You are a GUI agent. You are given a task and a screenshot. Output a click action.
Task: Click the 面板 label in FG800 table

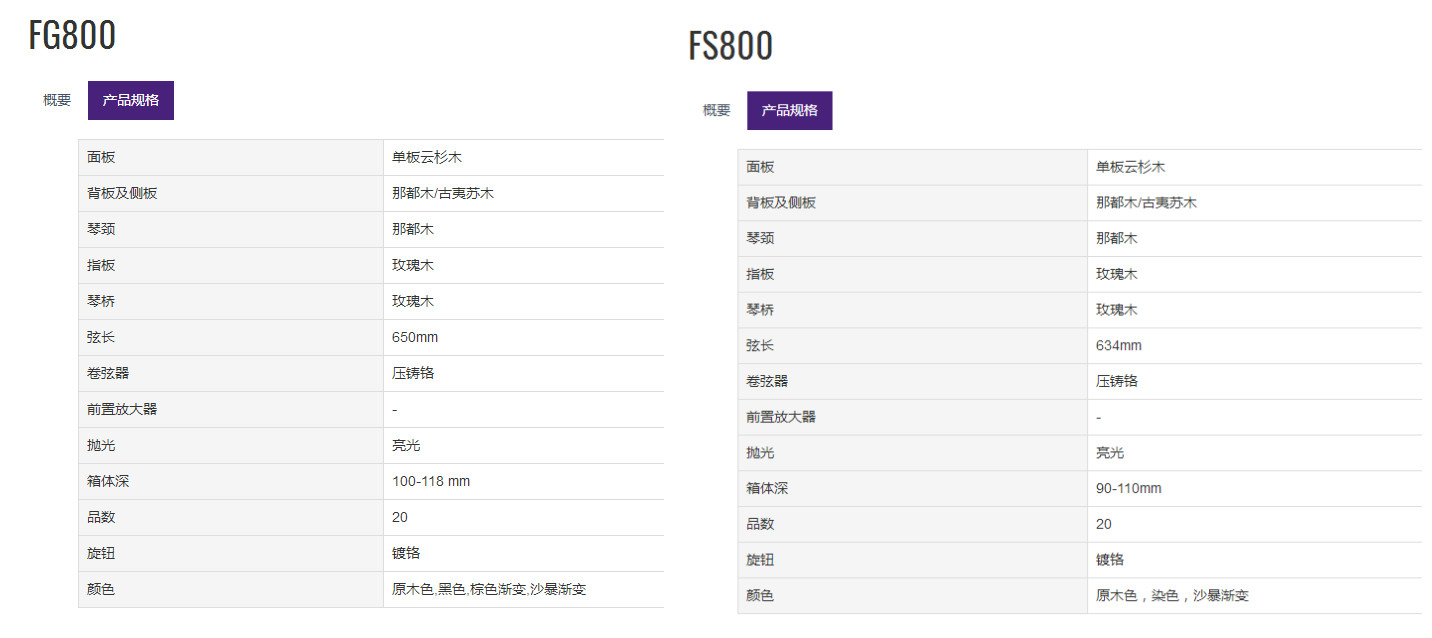(101, 157)
